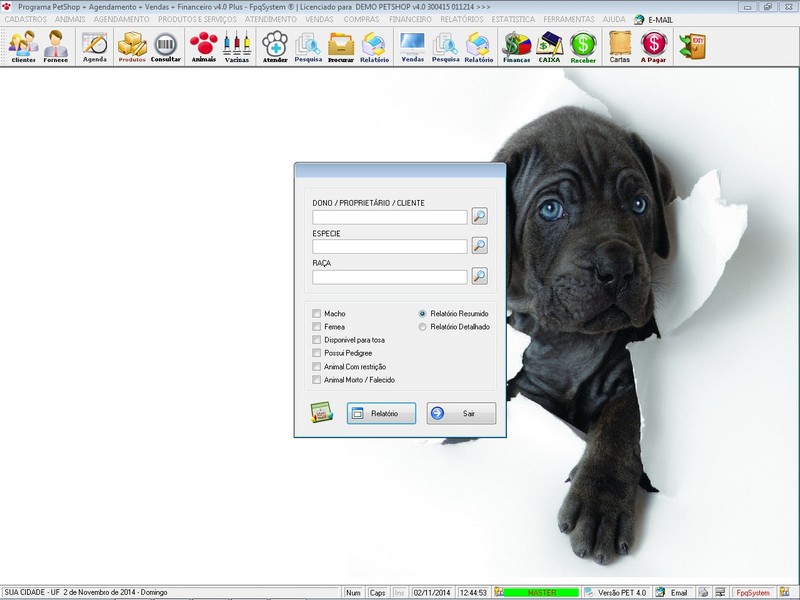This screenshot has height=600, width=800.
Task: Open the Animais red paw icon
Action: pyautogui.click(x=204, y=46)
